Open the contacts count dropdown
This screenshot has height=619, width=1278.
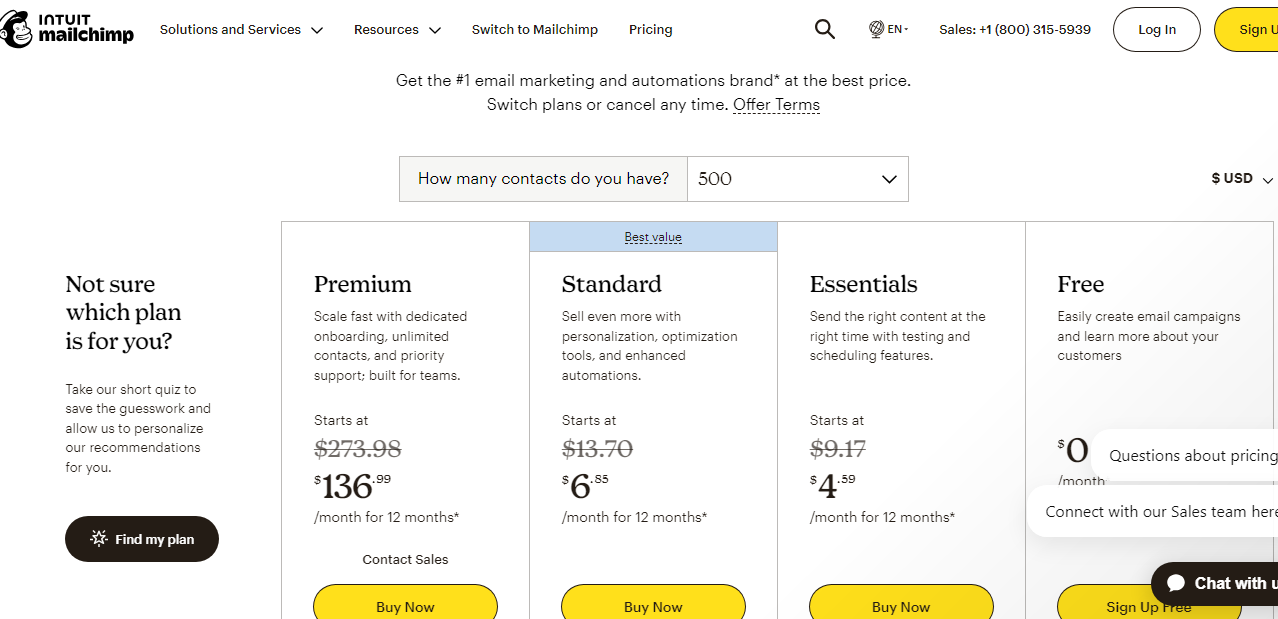(x=797, y=179)
